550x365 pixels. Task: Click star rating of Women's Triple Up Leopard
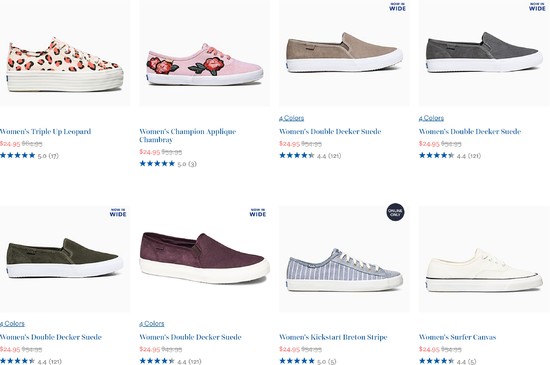(18, 155)
